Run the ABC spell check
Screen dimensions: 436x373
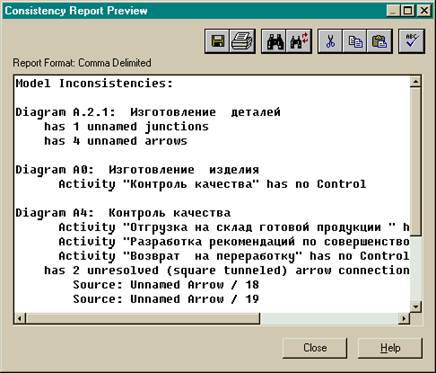pyautogui.click(x=412, y=41)
